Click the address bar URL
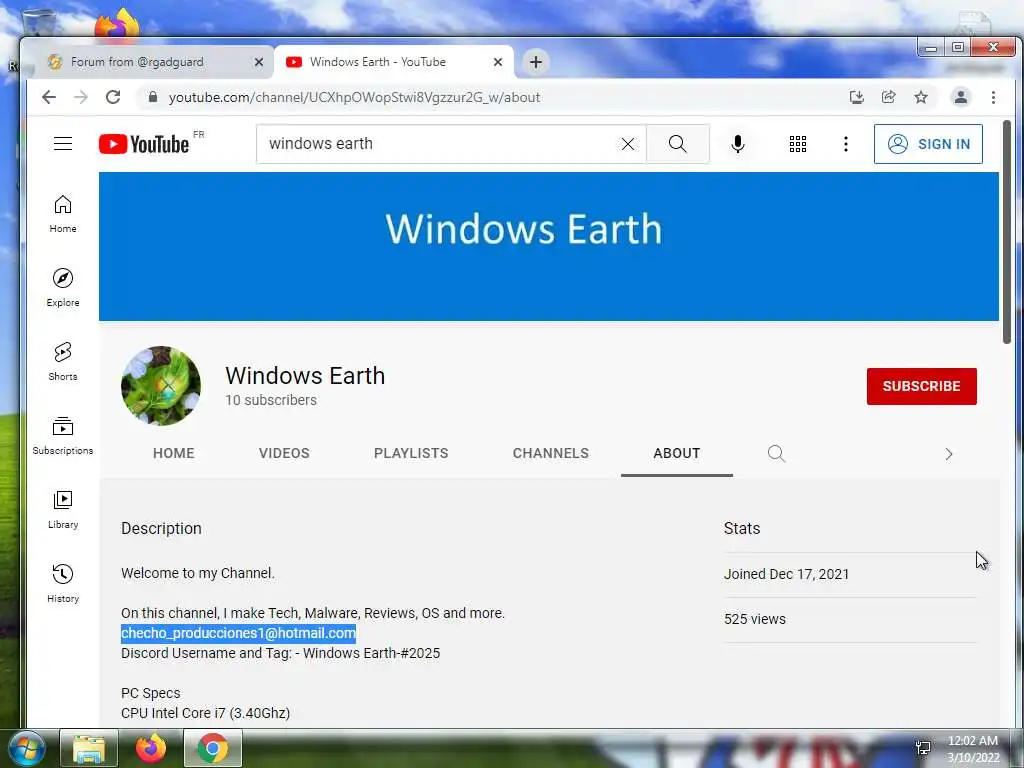Viewport: 1024px width, 768px height. point(354,97)
